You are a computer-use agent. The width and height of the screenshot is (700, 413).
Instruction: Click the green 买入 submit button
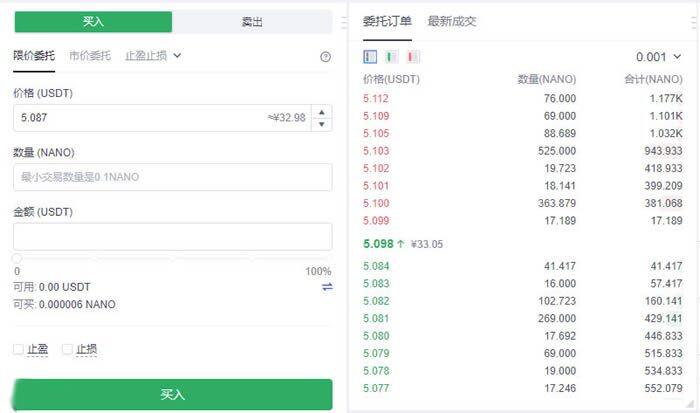click(172, 394)
